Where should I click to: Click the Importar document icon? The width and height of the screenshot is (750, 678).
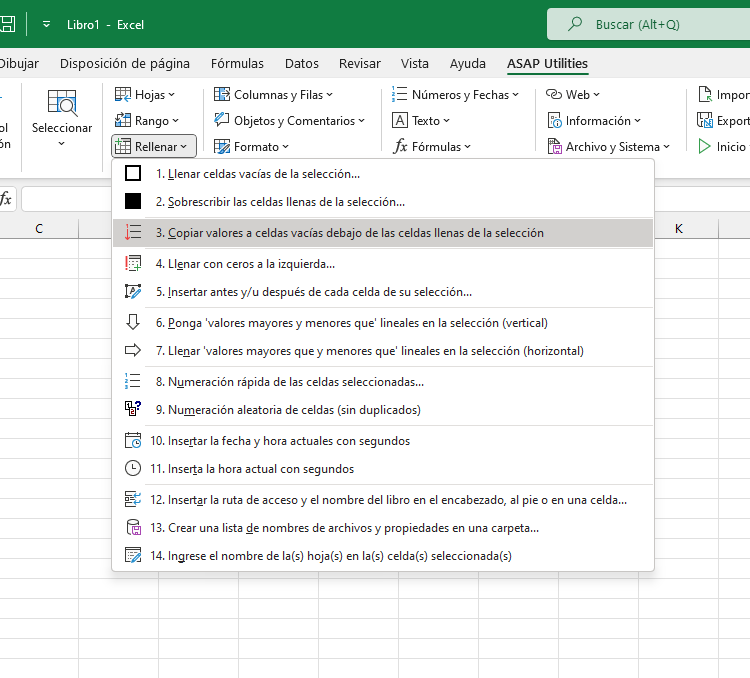705,94
